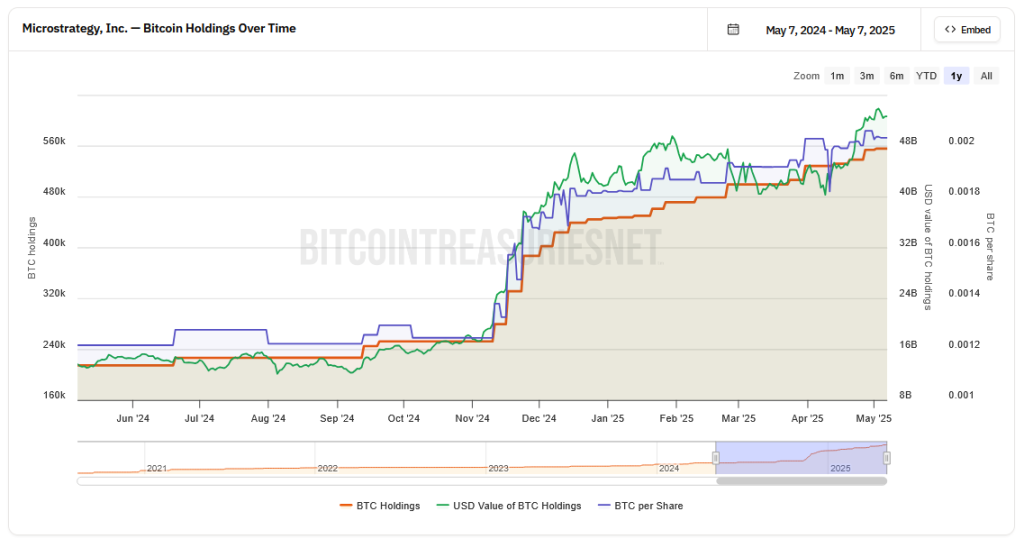This screenshot has width=1024, height=539.
Task: Click the left navigator range handle
Action: [x=716, y=458]
